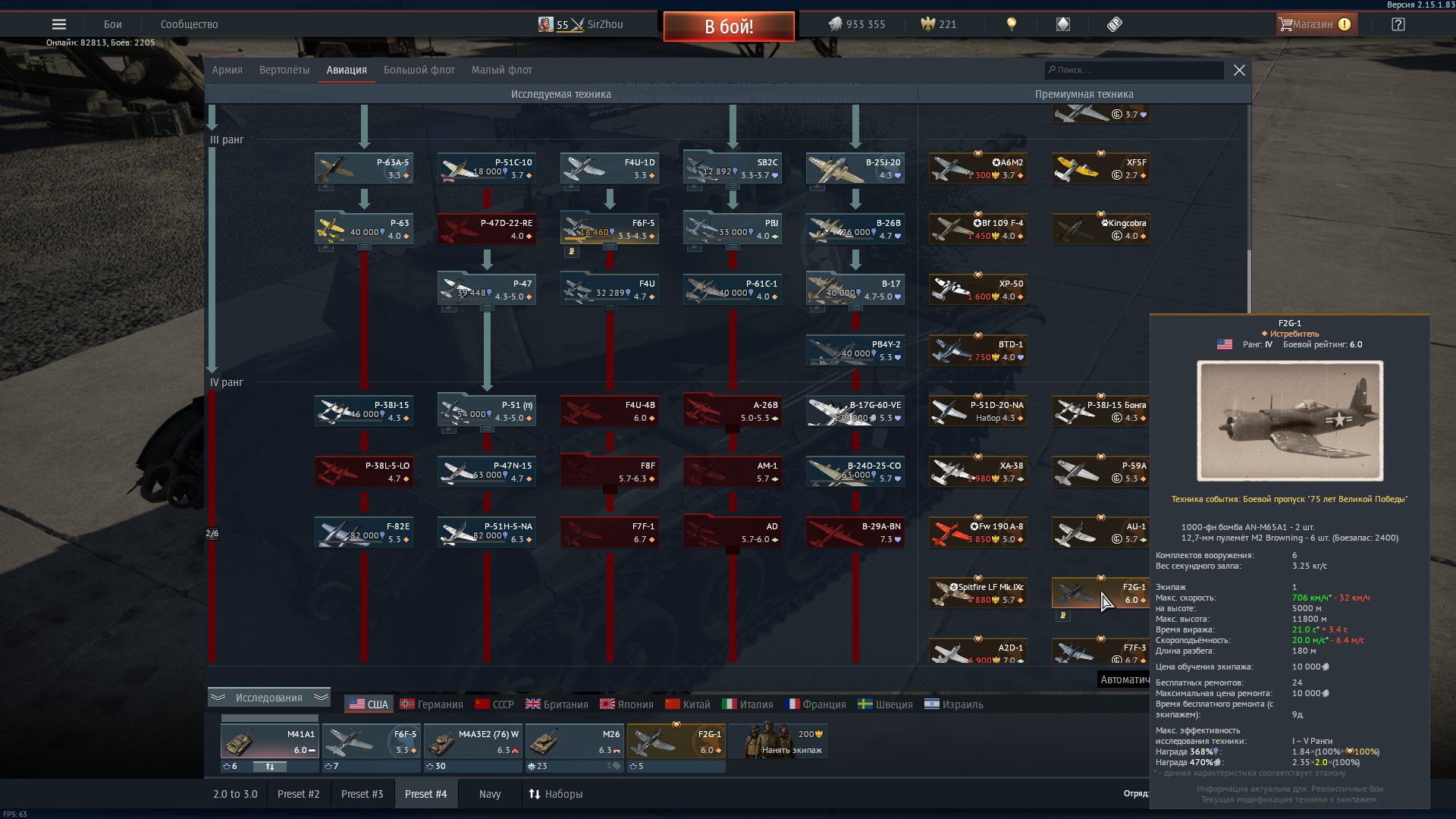This screenshot has height=819, width=1456.
Task: Select the premium Spitfire LF Mk.IXc
Action: click(x=978, y=593)
